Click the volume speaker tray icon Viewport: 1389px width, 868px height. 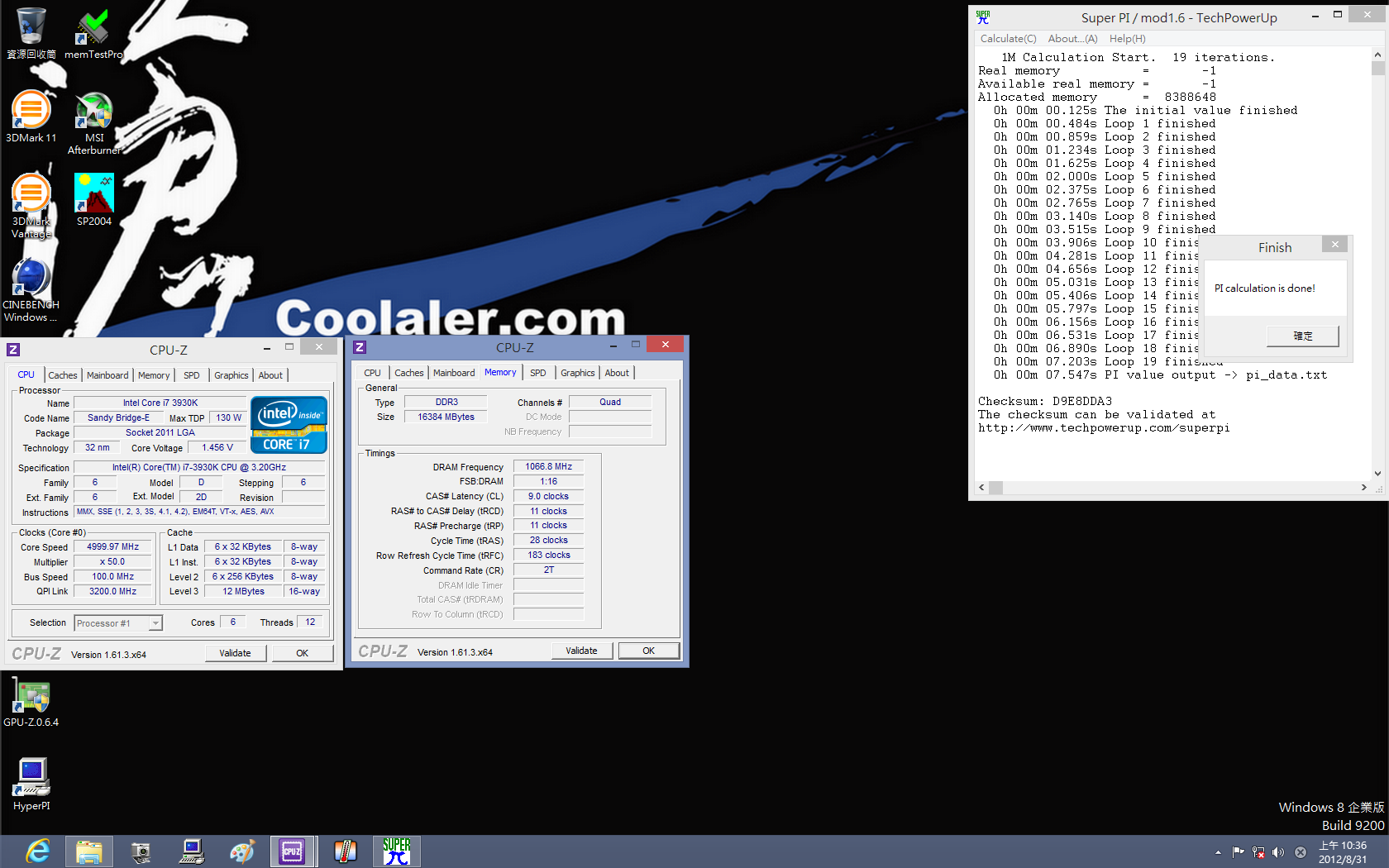(1278, 852)
